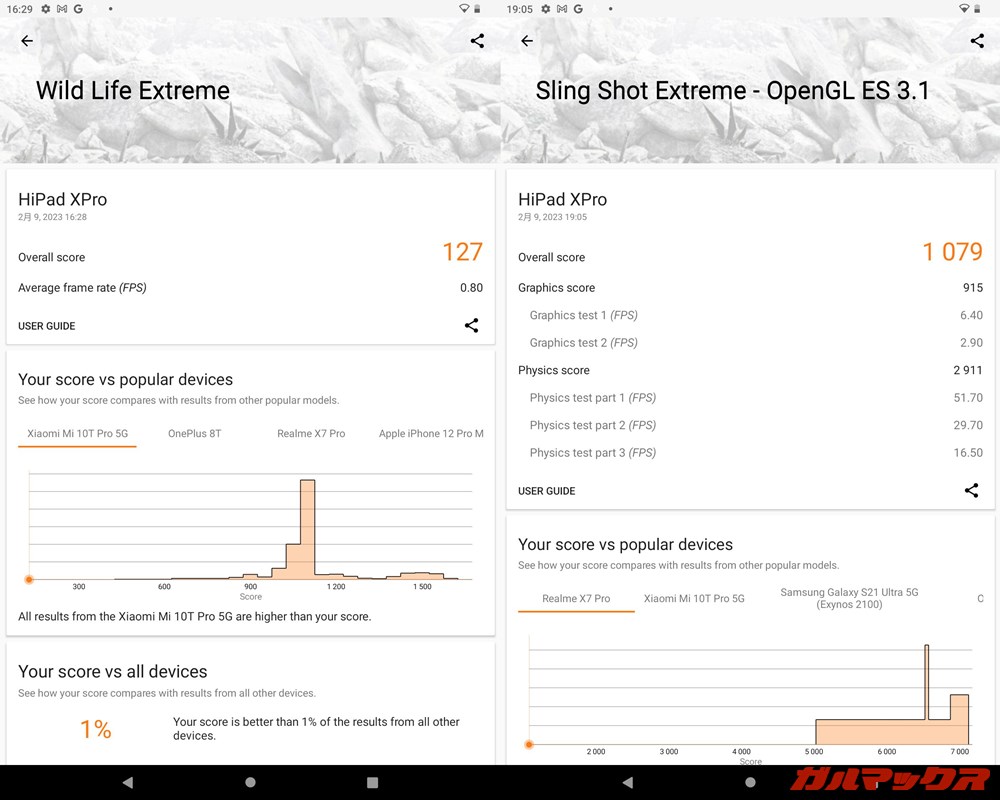
Task: Tap back arrow on Sling Shot Extreme screen
Action: [527, 41]
